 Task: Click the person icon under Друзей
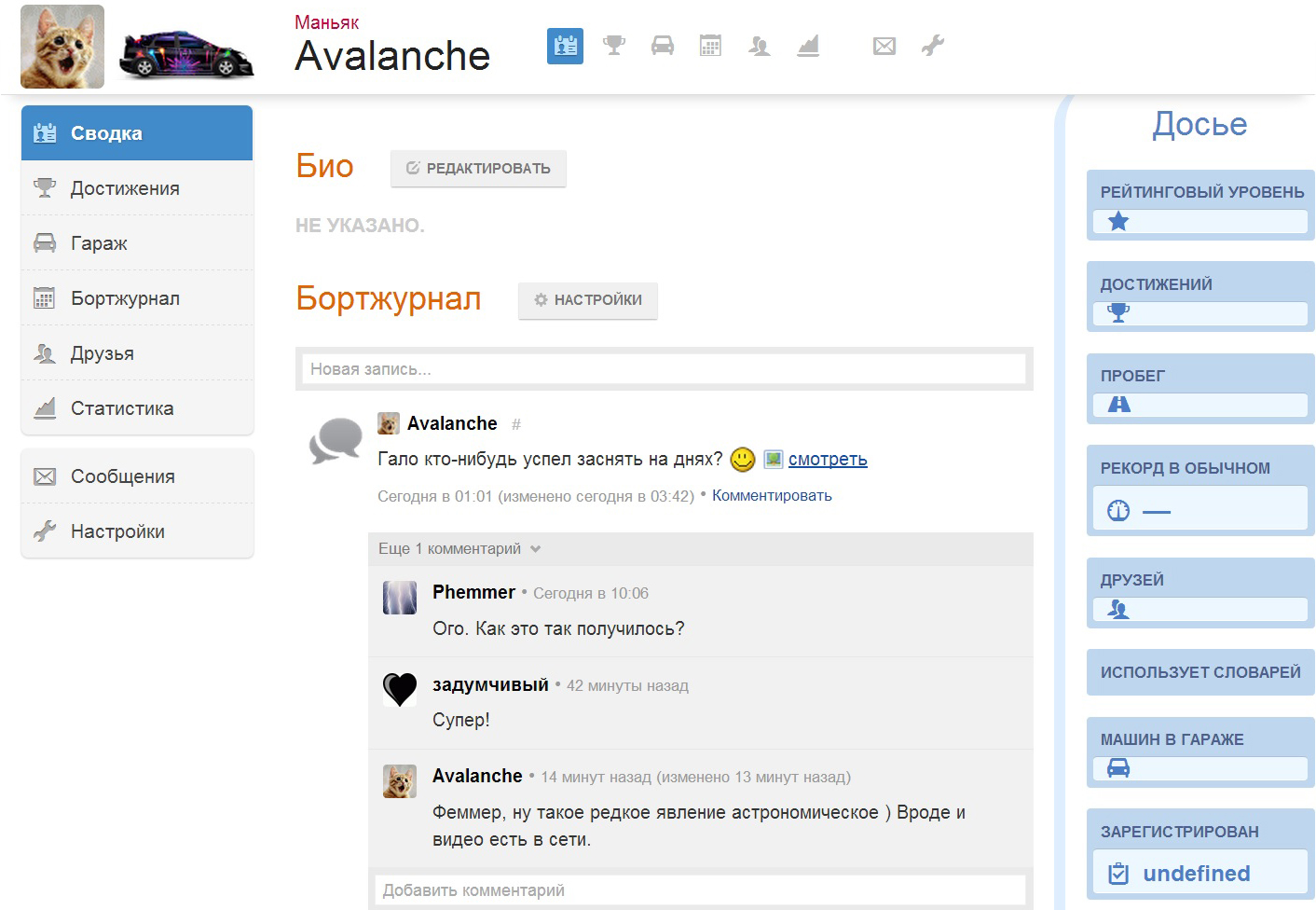(1118, 609)
